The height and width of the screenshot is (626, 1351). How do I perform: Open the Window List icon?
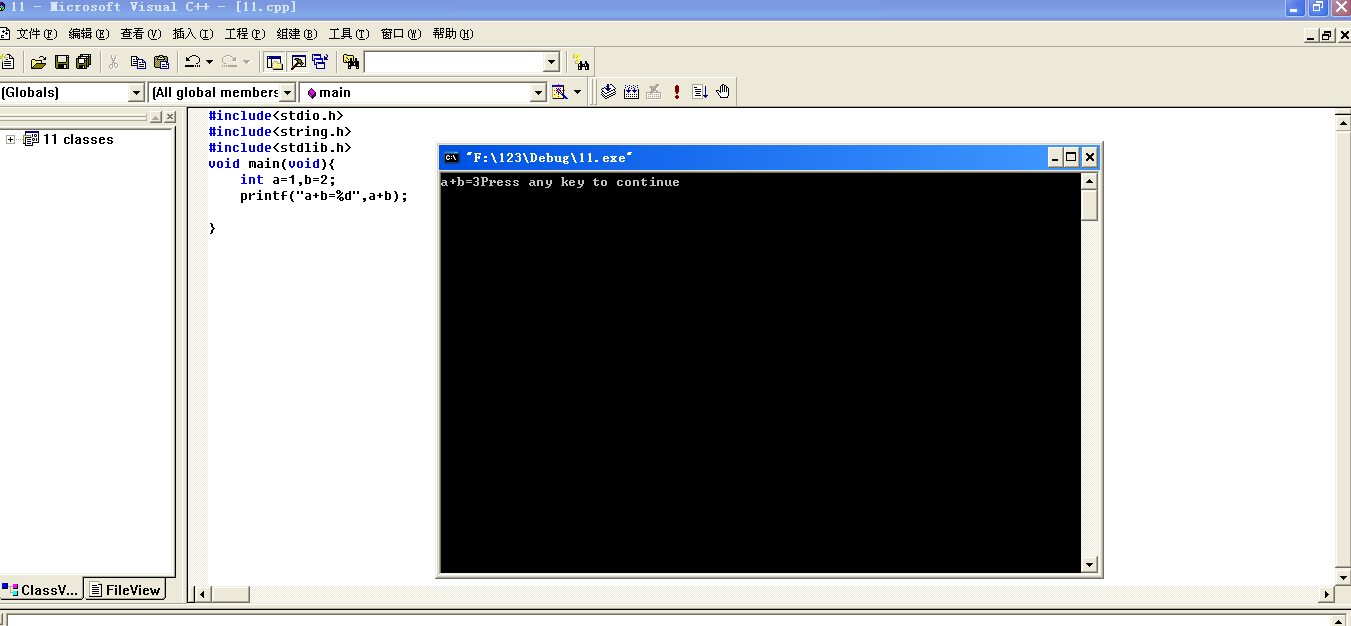click(x=320, y=62)
